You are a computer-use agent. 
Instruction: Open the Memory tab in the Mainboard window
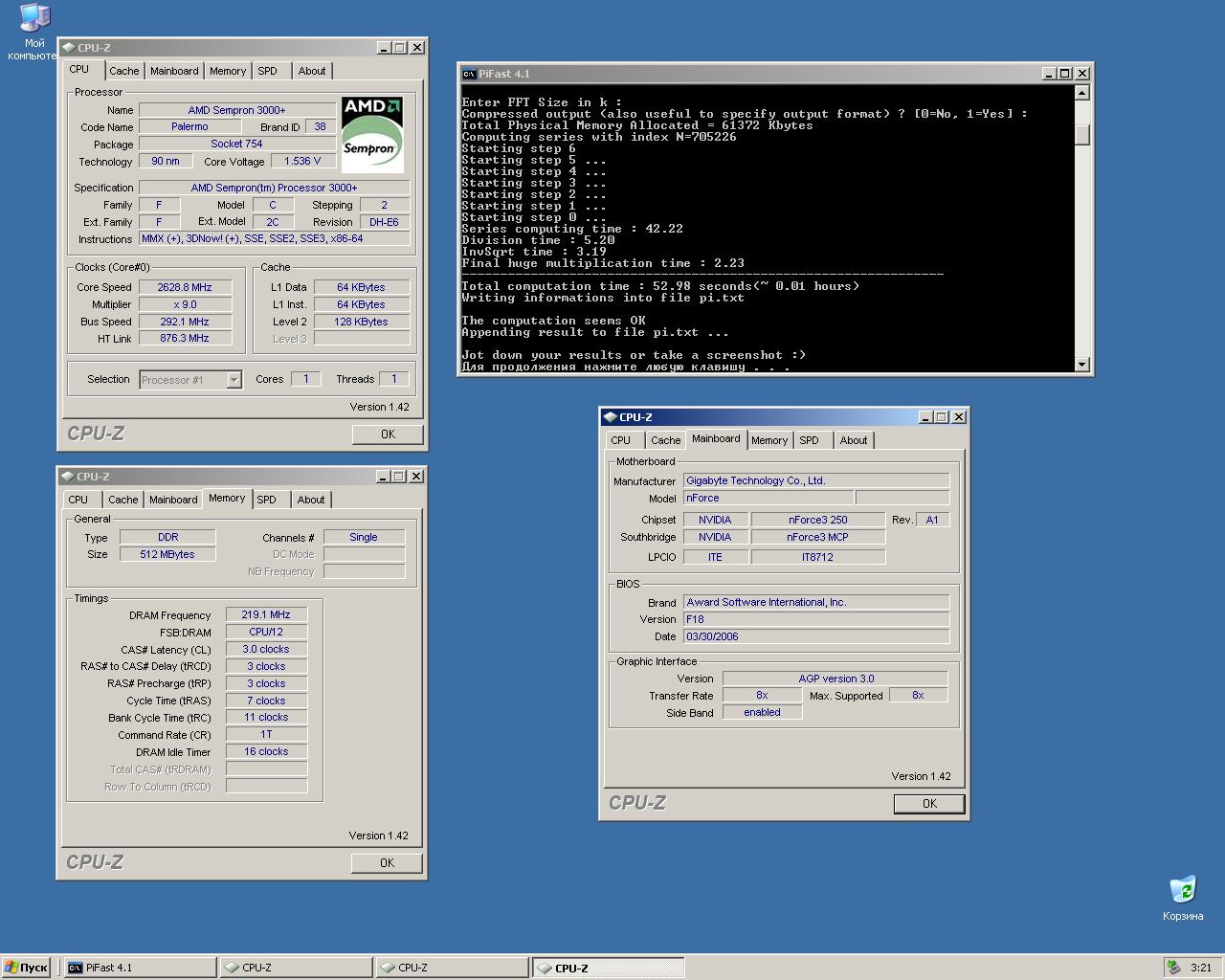pyautogui.click(x=769, y=440)
